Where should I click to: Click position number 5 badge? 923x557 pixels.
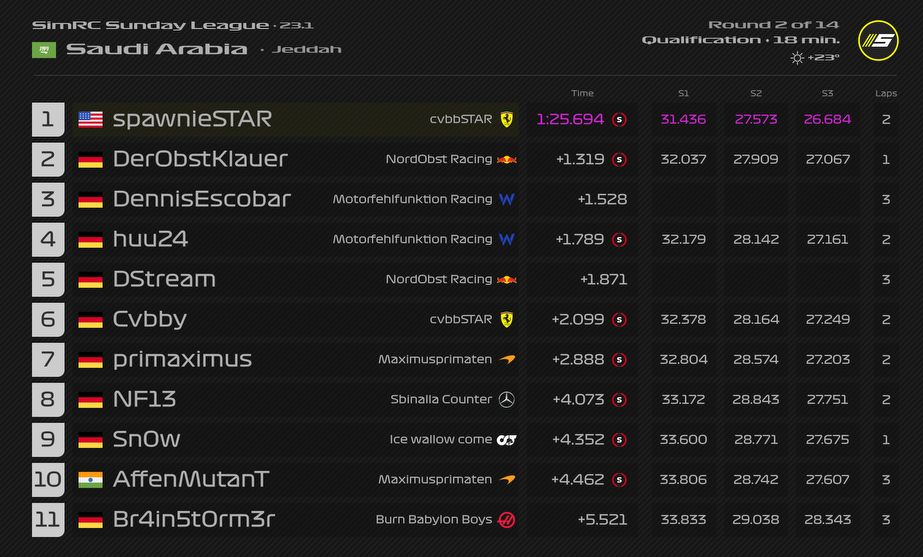pyautogui.click(x=47, y=279)
